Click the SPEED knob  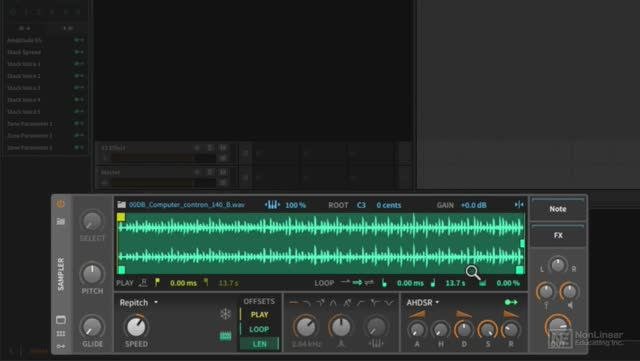click(x=136, y=326)
